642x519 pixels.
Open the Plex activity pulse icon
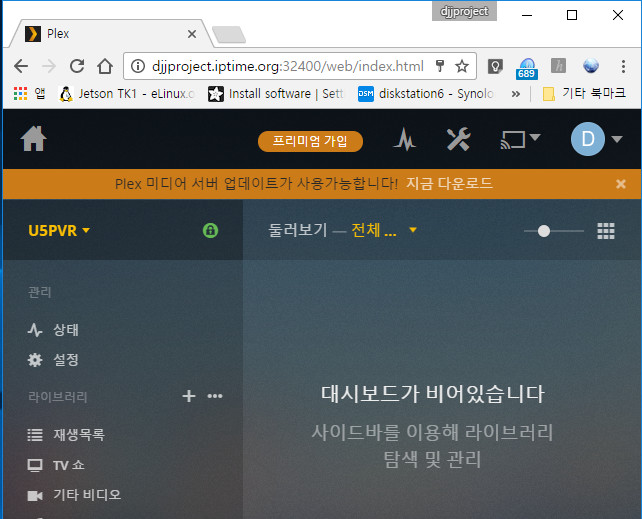[405, 139]
